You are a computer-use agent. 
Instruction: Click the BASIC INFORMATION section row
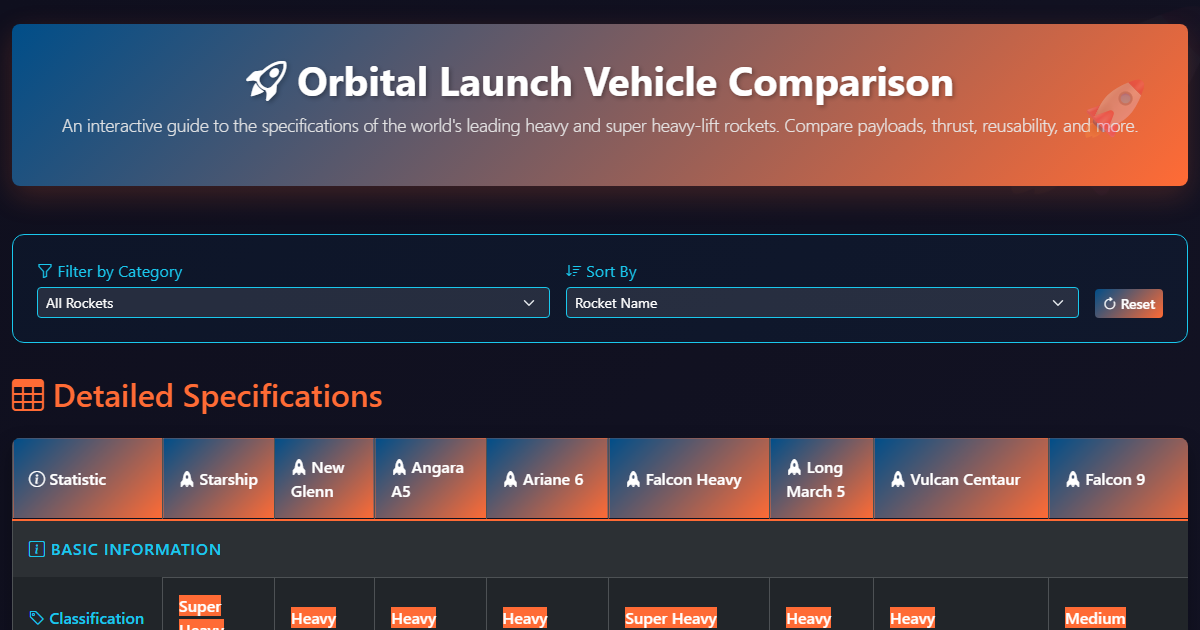pyautogui.click(x=600, y=549)
